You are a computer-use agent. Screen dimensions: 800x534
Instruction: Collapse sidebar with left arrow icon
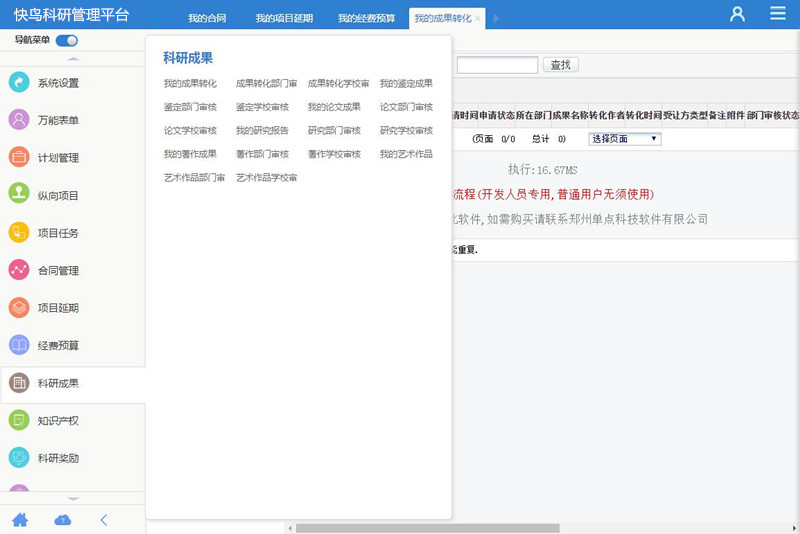104,520
